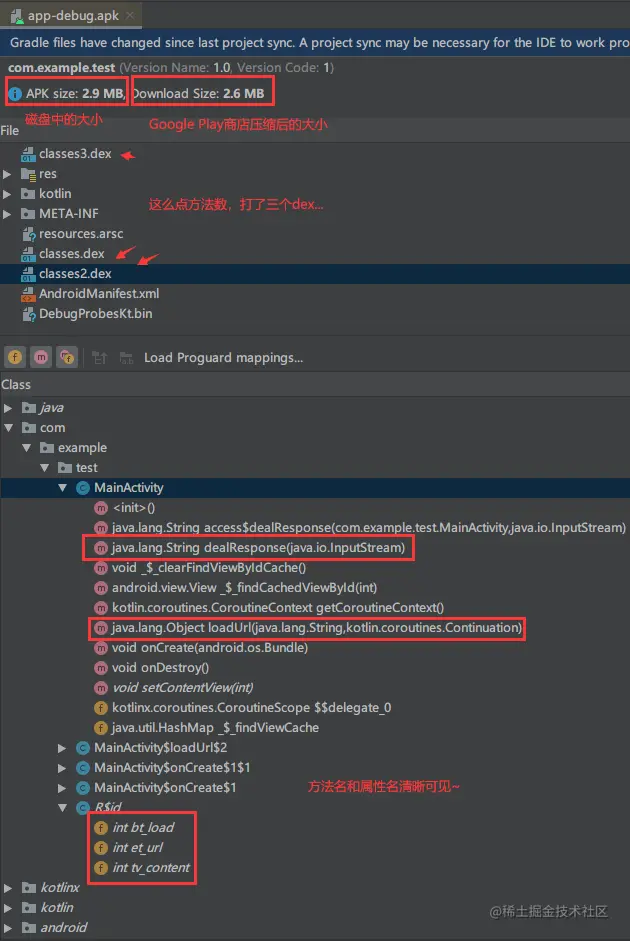Open Load Proguard mappings
Viewport: 630px width, 941px height.
coord(223,358)
